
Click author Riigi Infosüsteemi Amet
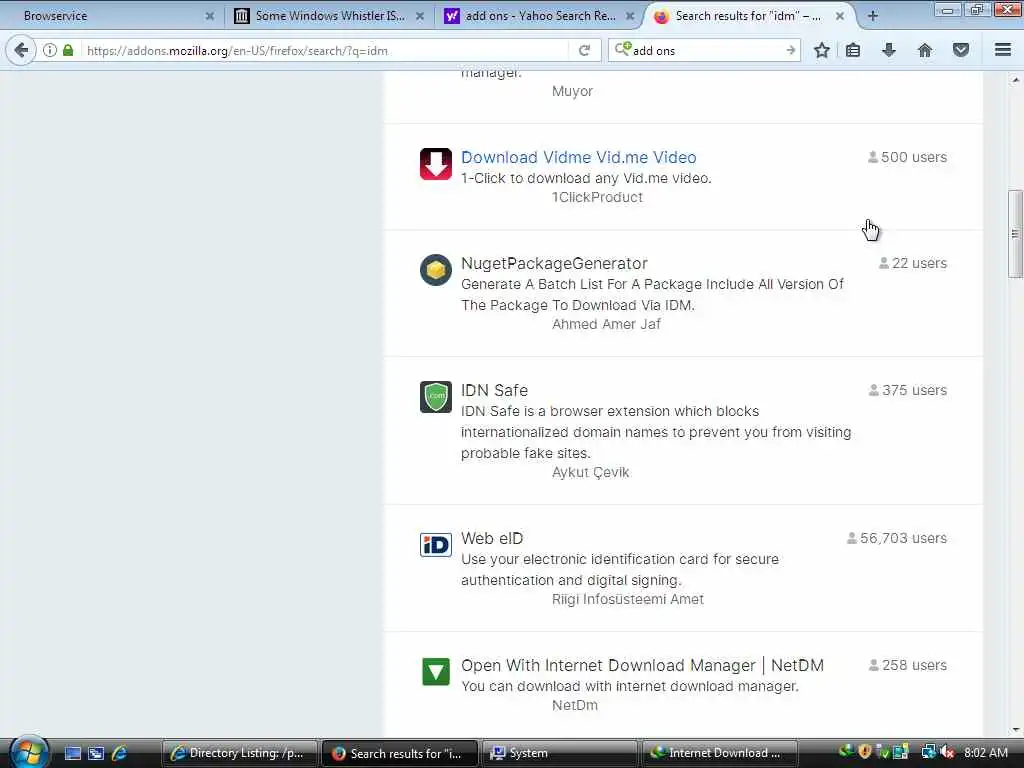point(628,599)
